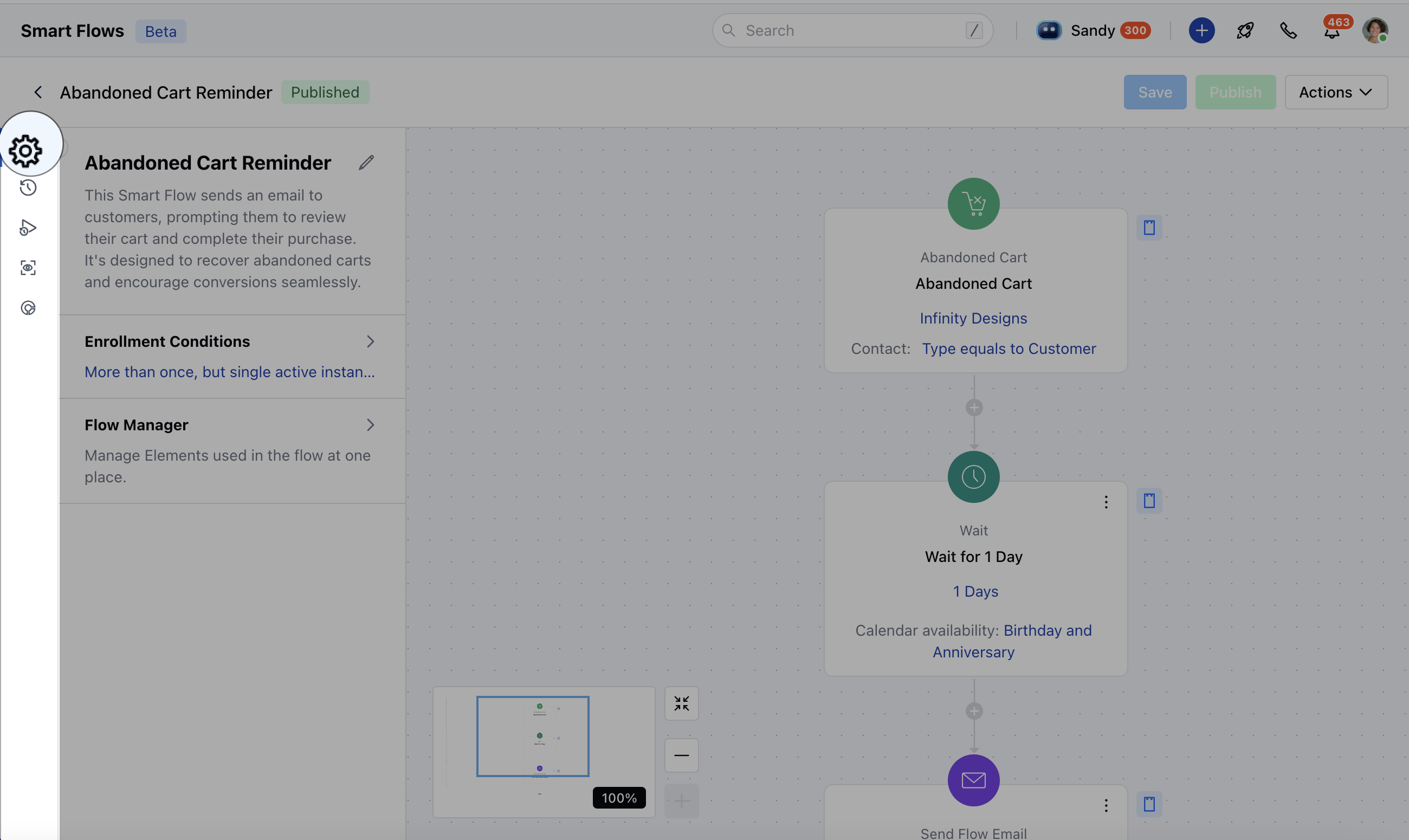Click the analytics chart sidebar icon
1409x840 pixels.
click(x=28, y=308)
